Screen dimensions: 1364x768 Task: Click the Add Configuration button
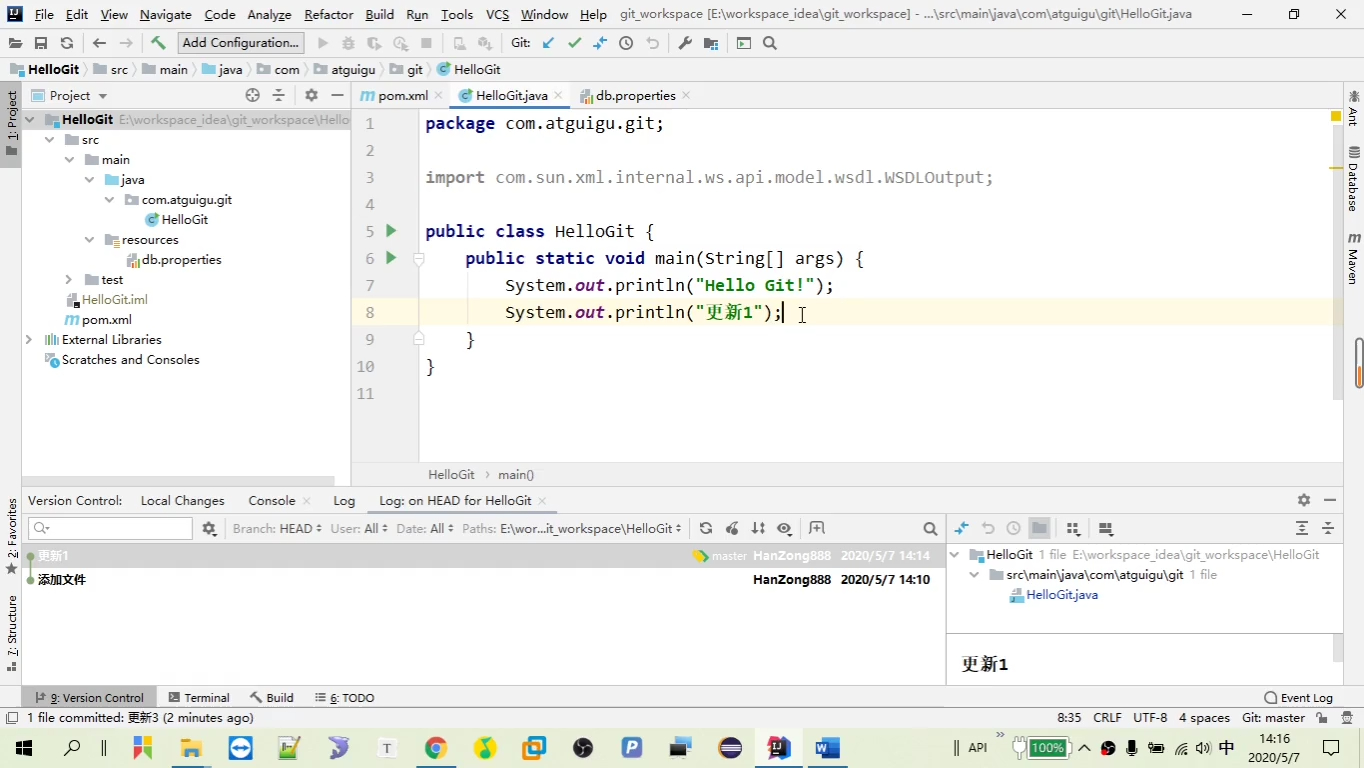(x=240, y=43)
